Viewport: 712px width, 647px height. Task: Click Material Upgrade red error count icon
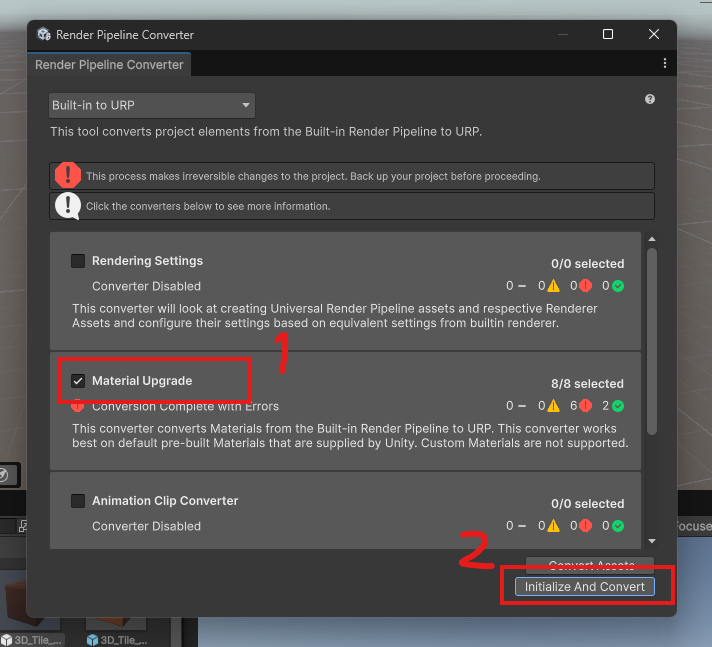click(584, 406)
